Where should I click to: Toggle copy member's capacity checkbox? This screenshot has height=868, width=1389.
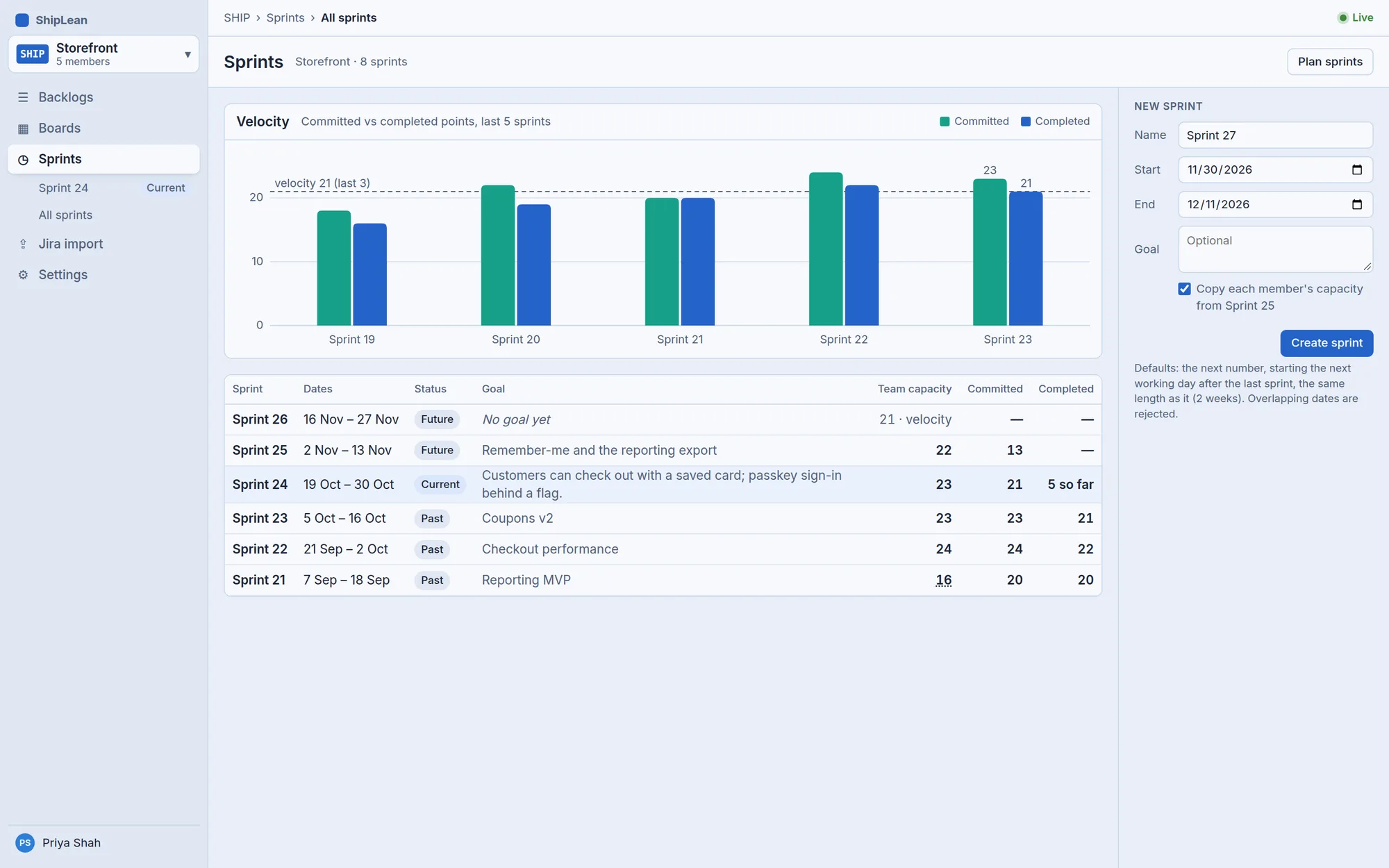click(x=1185, y=289)
